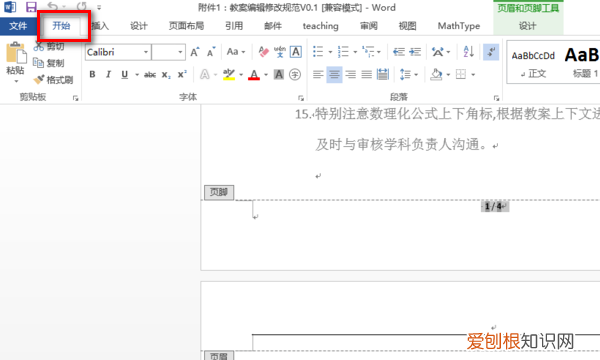Decrease font size with the small A icon
Screen dimensions: 600x360
click(x=211, y=52)
